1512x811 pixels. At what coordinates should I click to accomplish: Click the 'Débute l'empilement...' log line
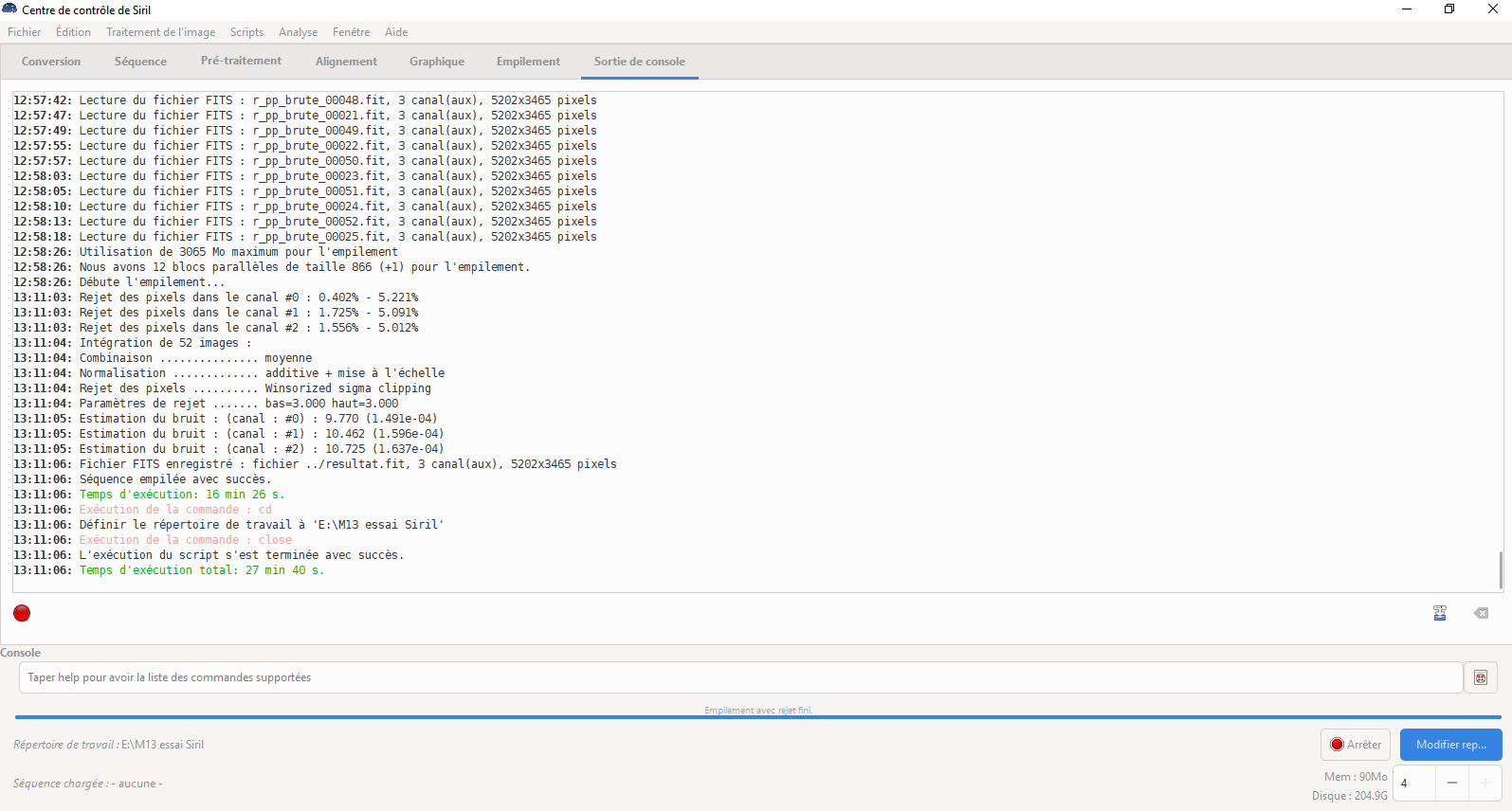pos(119,282)
